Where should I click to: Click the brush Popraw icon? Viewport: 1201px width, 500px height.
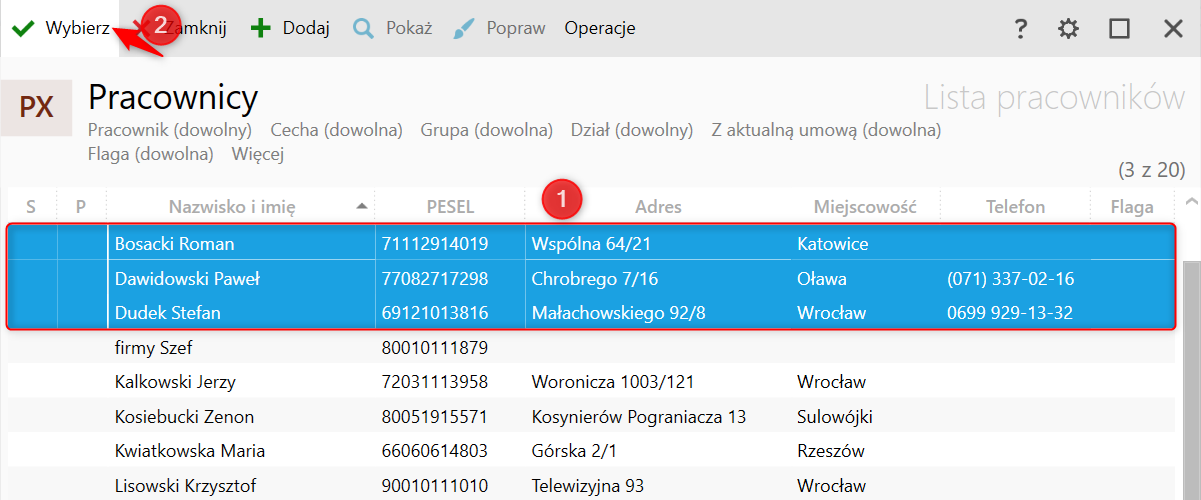pyautogui.click(x=464, y=29)
